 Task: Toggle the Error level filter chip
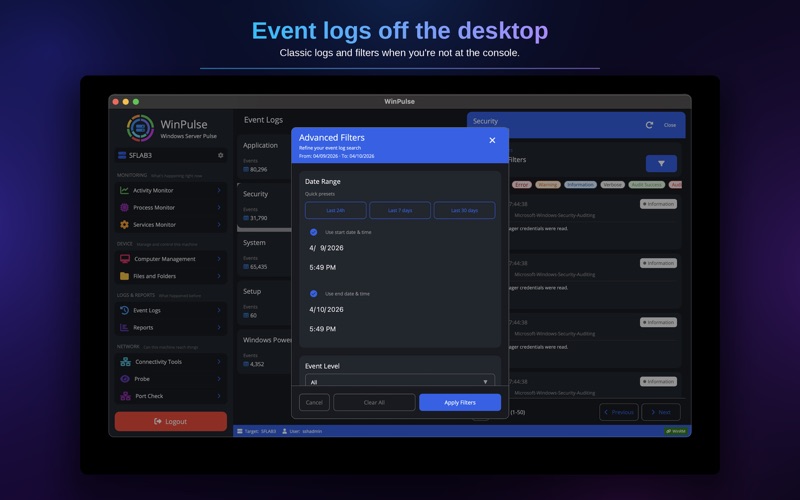pyautogui.click(x=521, y=185)
